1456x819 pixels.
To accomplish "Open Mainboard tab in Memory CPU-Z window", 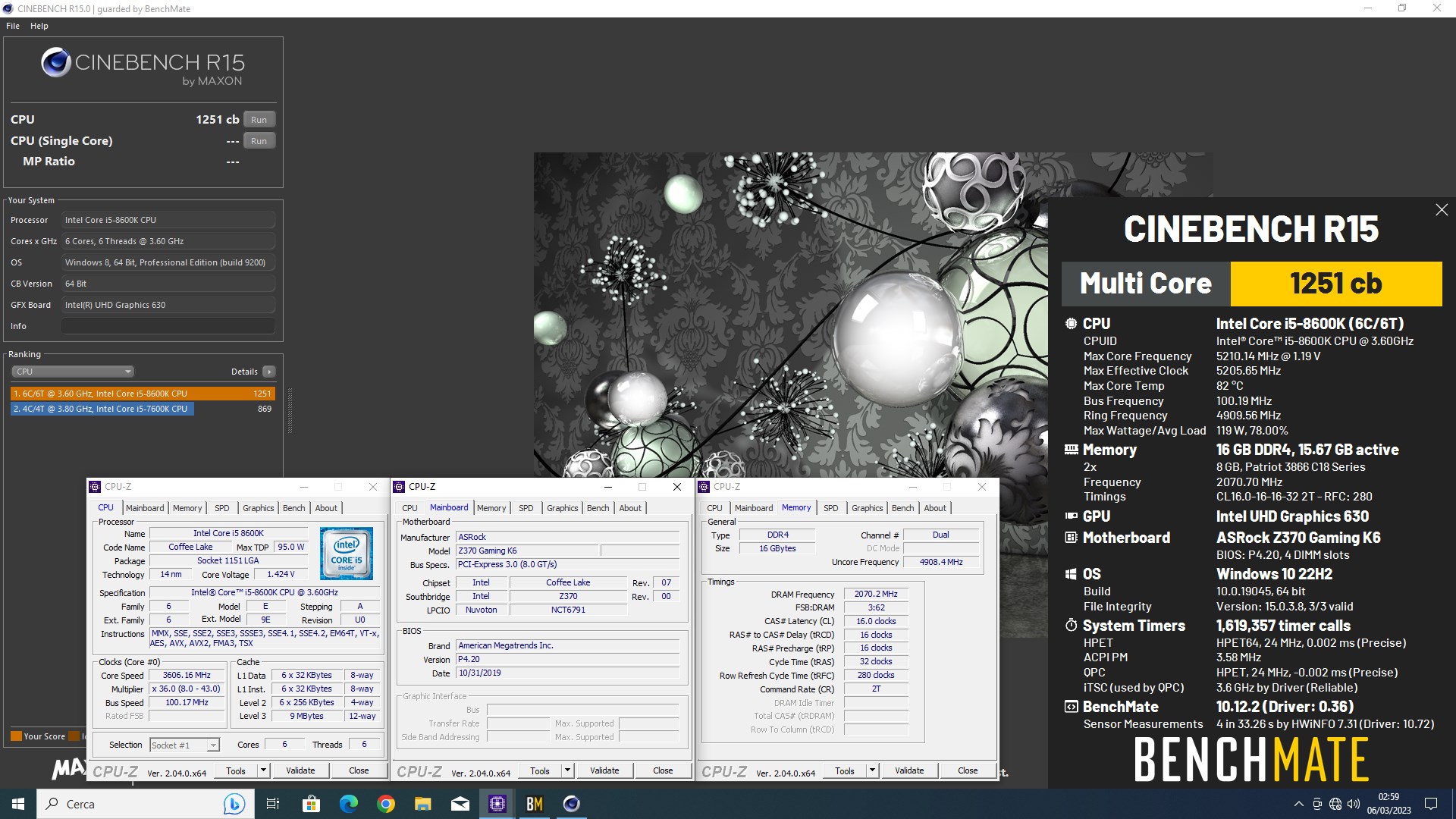I will click(754, 508).
